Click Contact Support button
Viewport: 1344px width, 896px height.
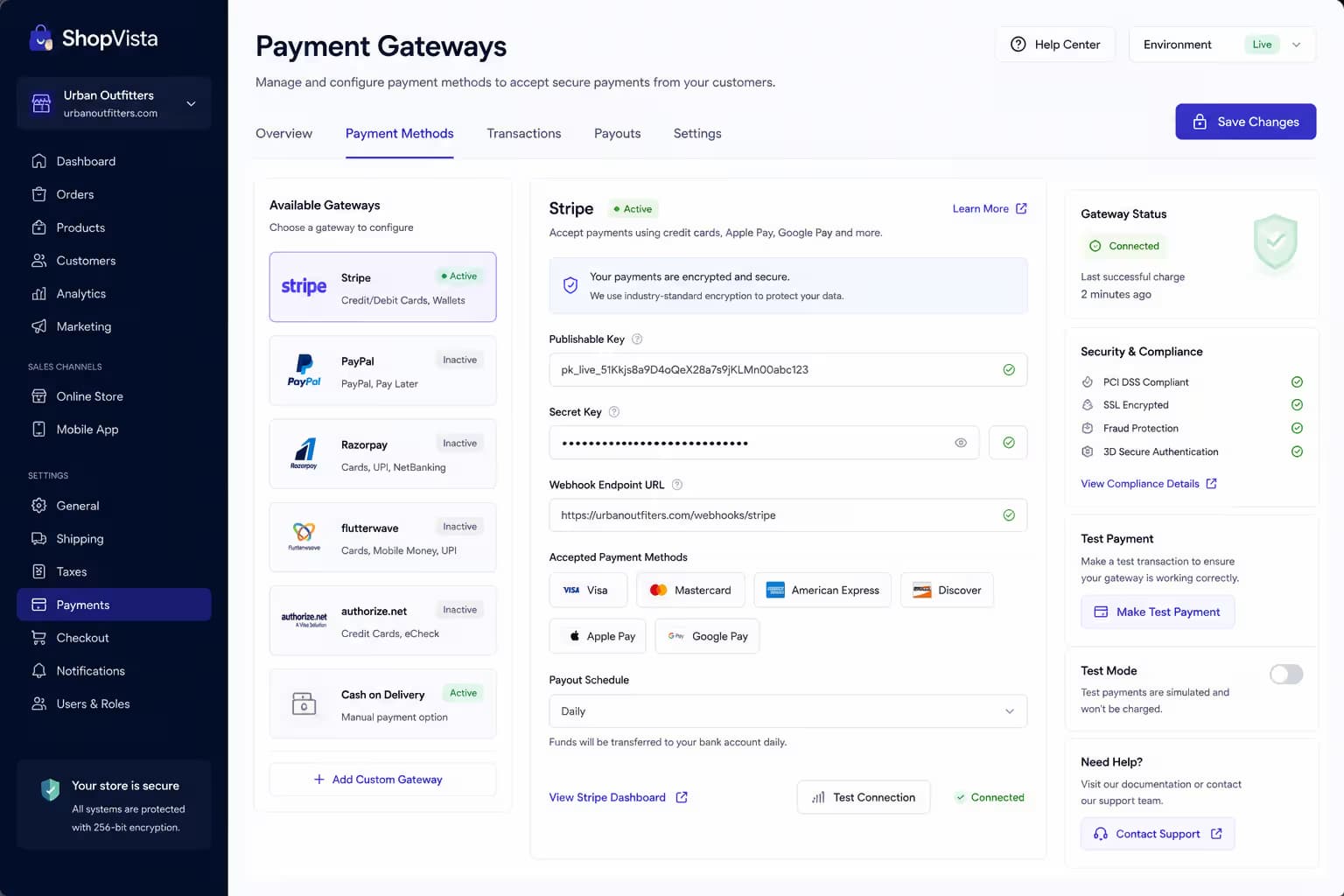1158,834
